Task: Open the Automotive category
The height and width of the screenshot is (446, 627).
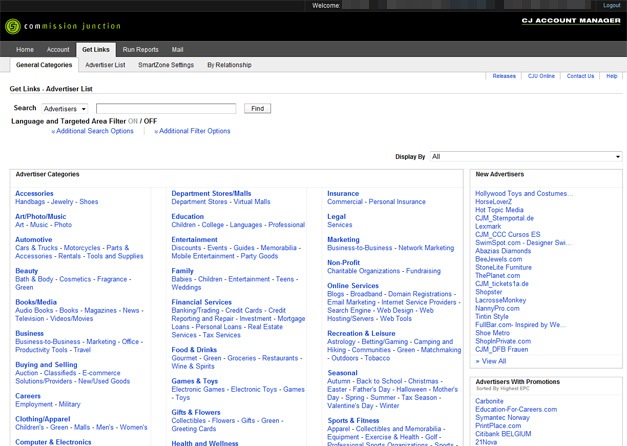Action: click(34, 240)
